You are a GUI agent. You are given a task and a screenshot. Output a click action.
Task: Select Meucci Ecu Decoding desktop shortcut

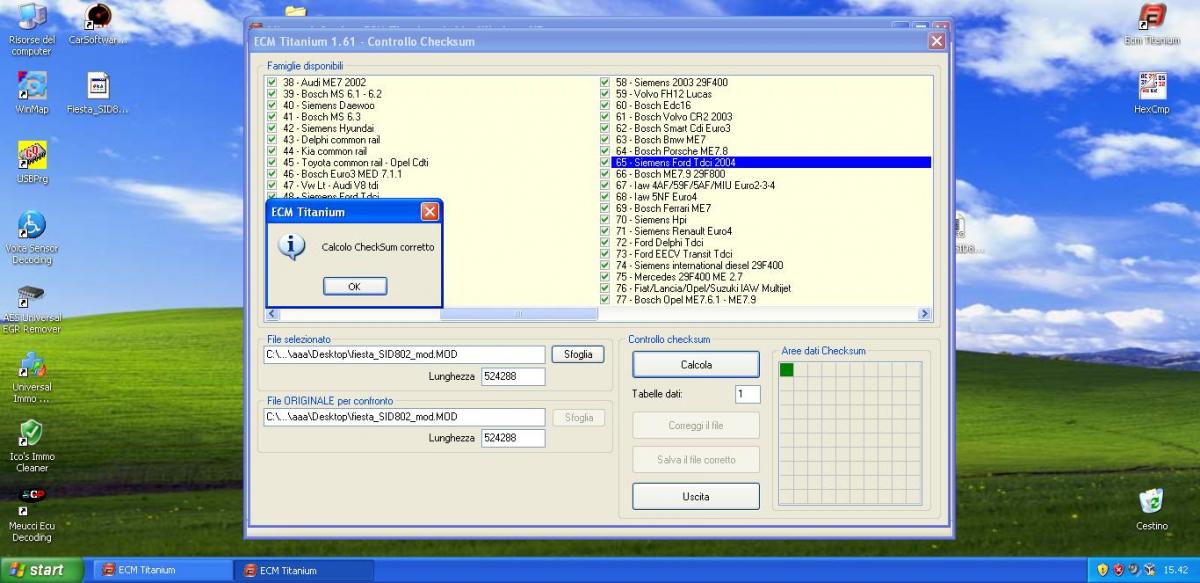[x=31, y=515]
